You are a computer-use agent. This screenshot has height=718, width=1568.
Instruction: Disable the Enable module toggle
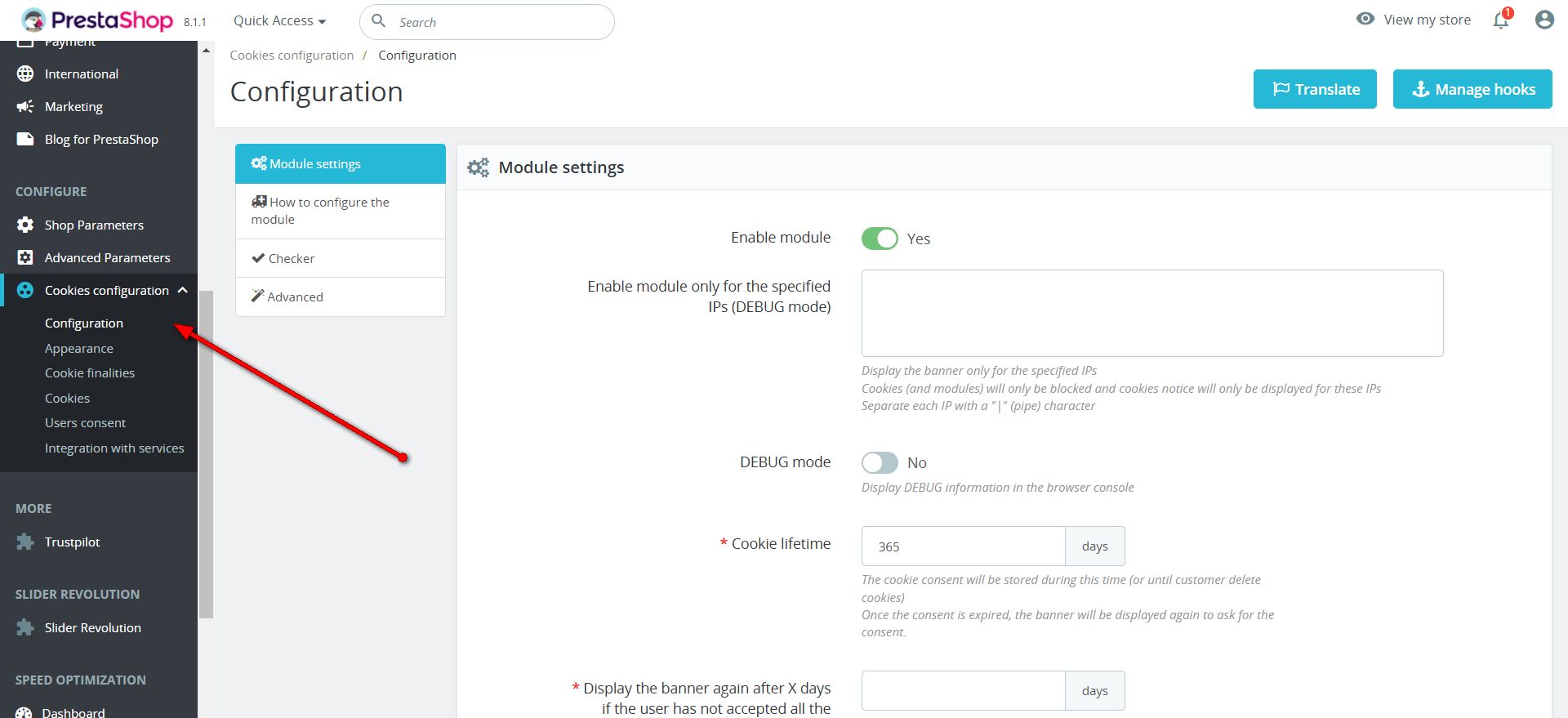pyautogui.click(x=880, y=239)
